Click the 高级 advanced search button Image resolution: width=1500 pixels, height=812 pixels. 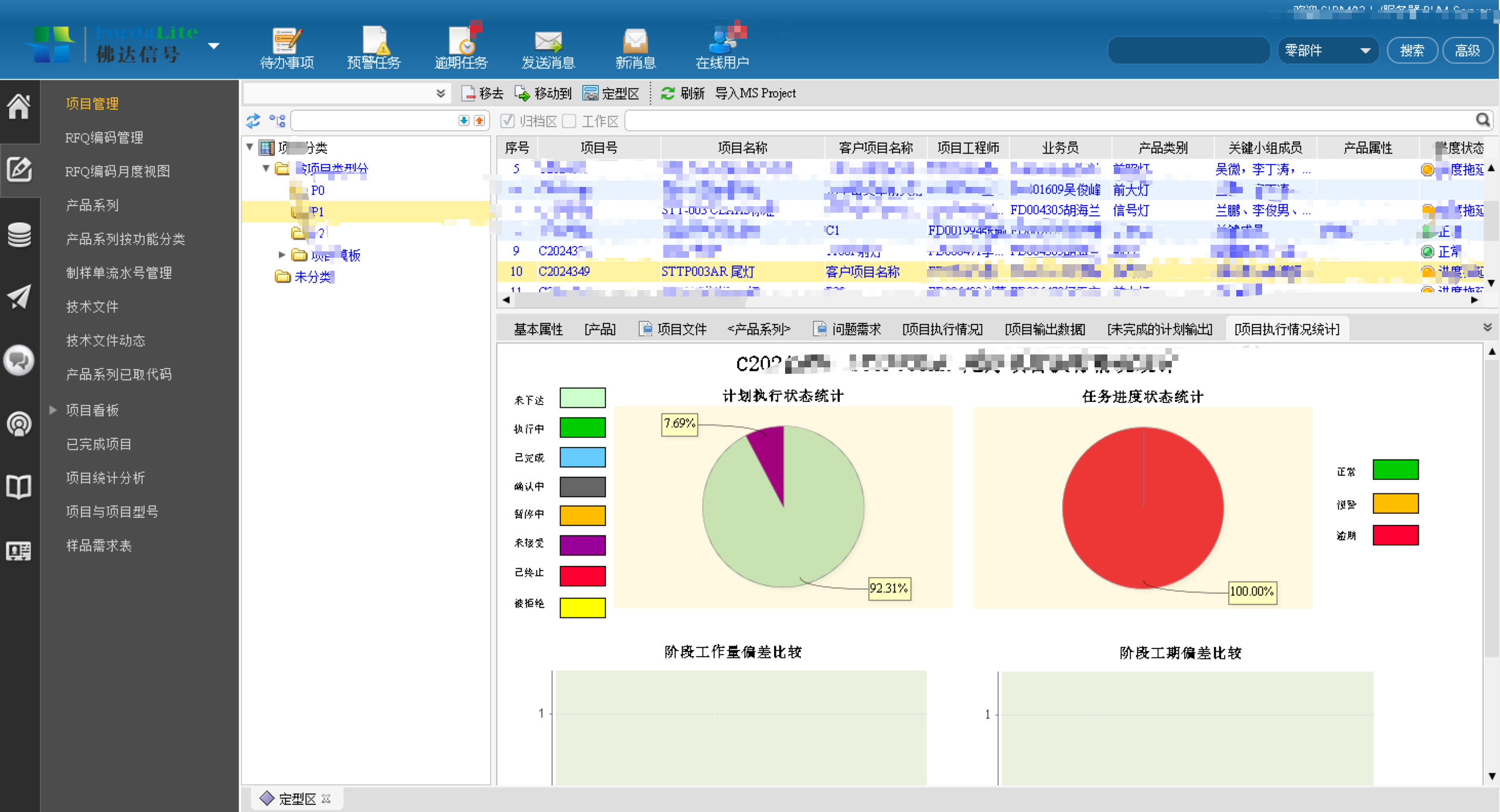[x=1467, y=50]
